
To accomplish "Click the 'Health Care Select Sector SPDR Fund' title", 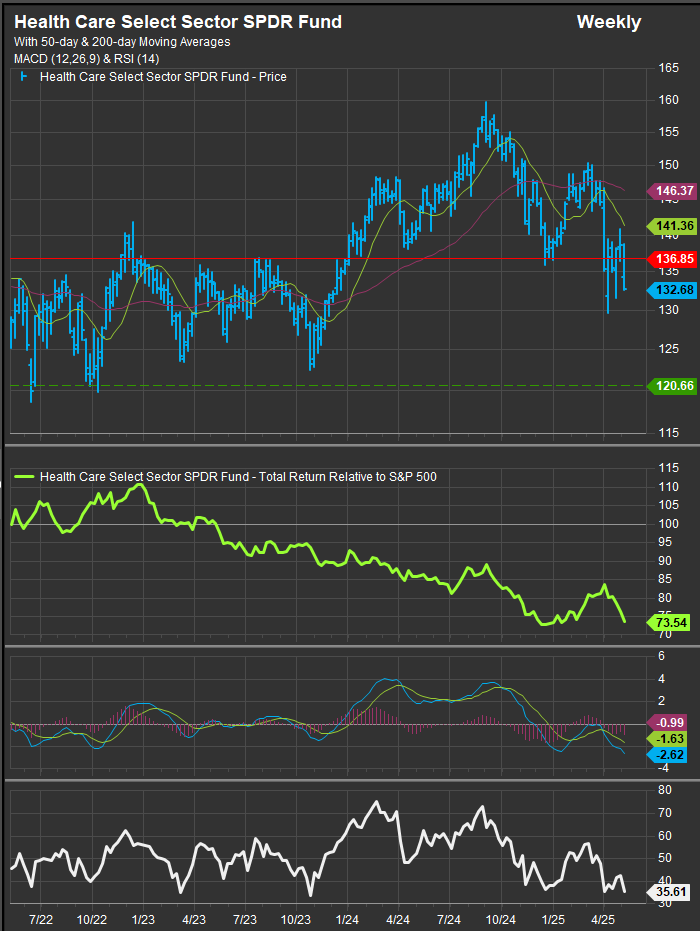I will click(178, 22).
